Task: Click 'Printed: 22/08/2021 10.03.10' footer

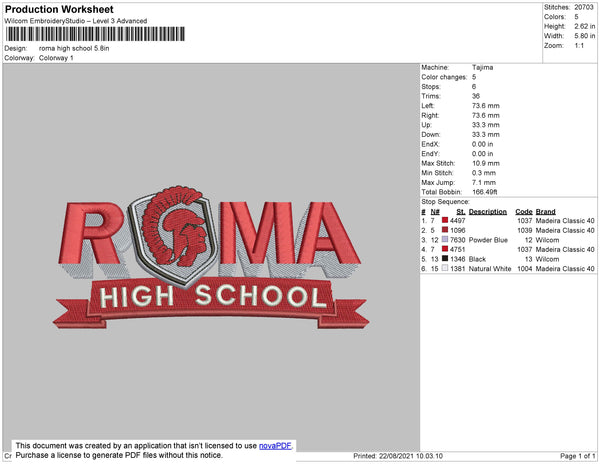Action: (398, 456)
